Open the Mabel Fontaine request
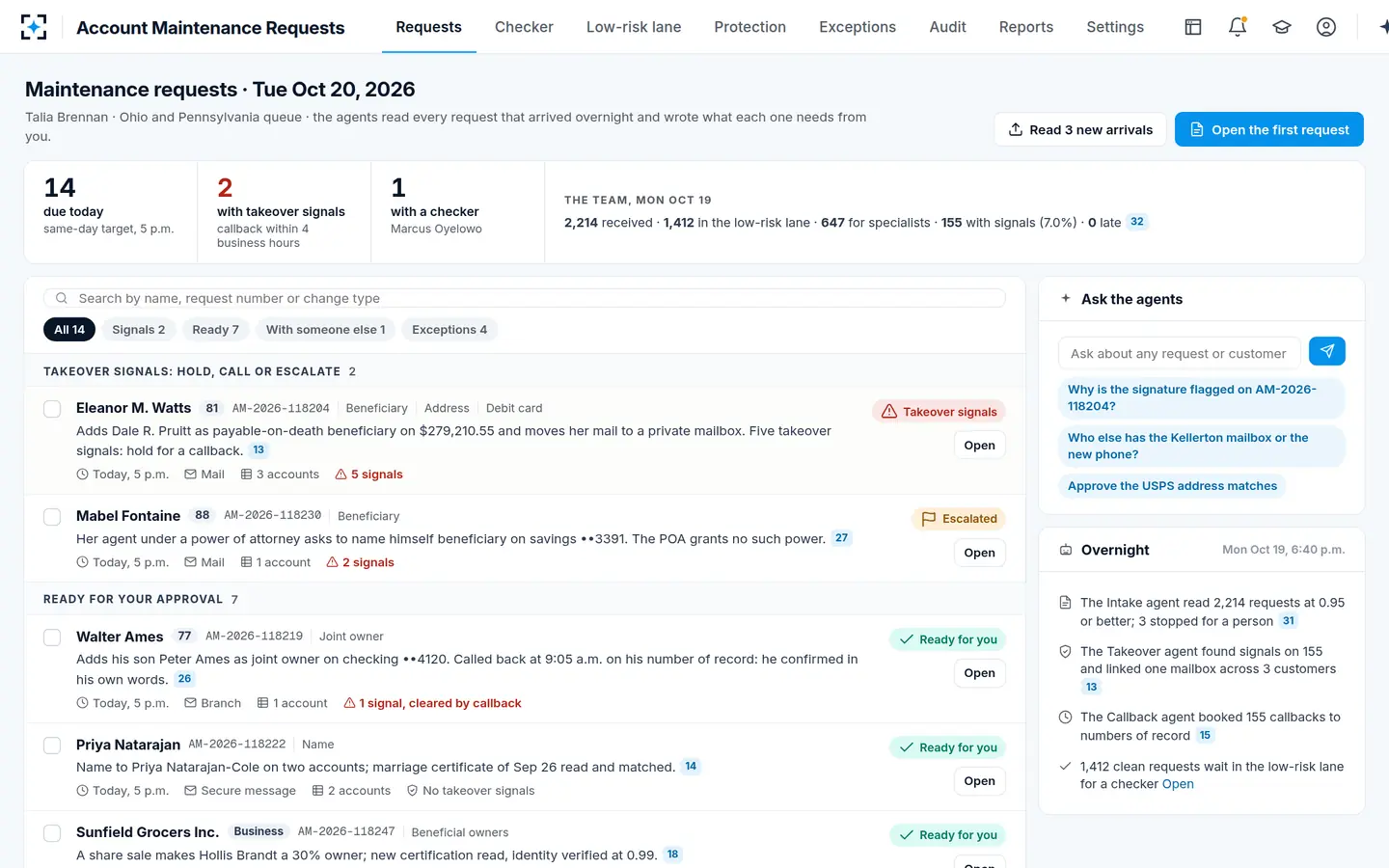This screenshot has height=868, width=1389. [979, 553]
